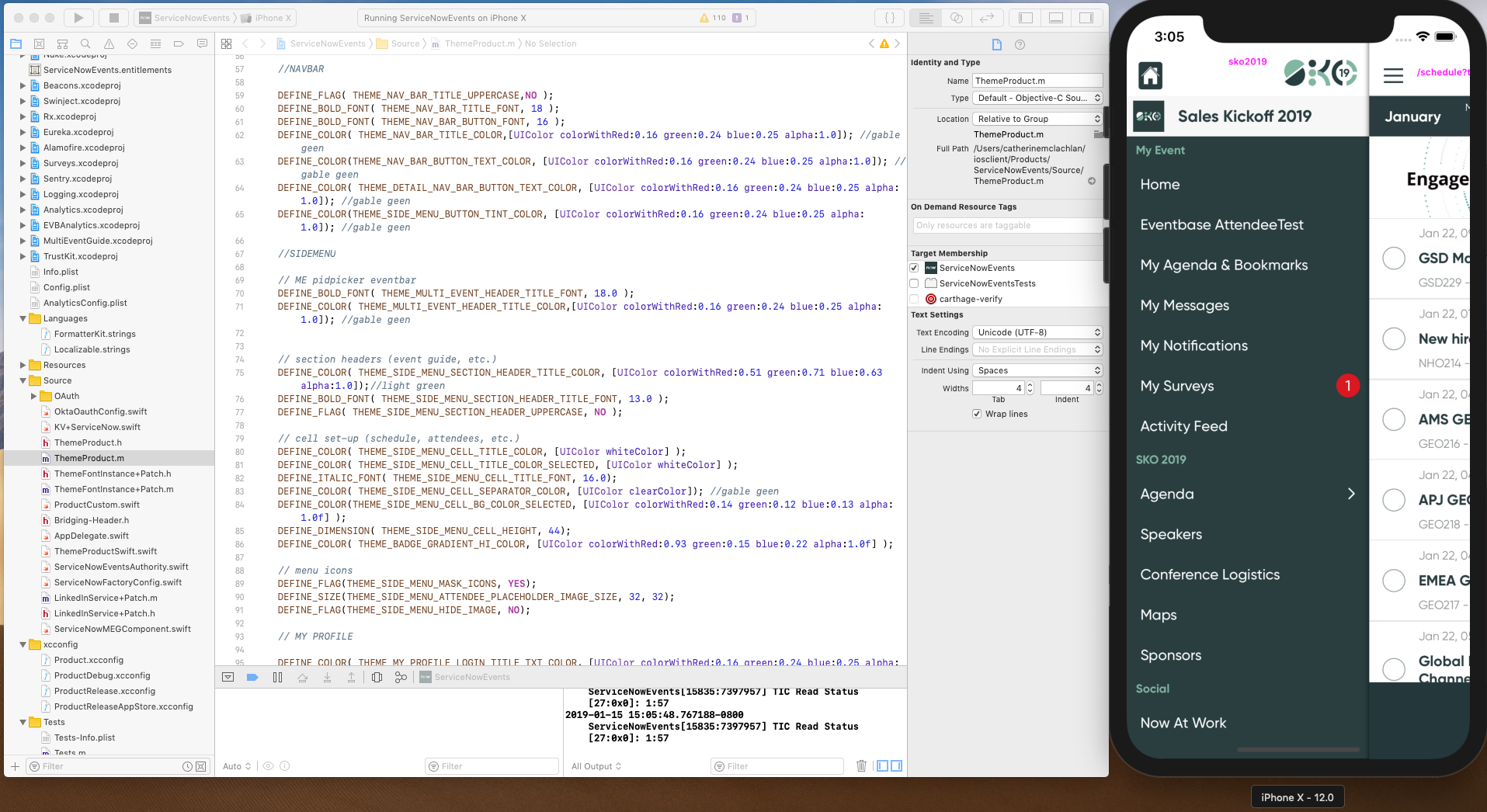The image size is (1487, 812).
Task: Tap My Messages in the simulator menu
Action: pos(1184,305)
